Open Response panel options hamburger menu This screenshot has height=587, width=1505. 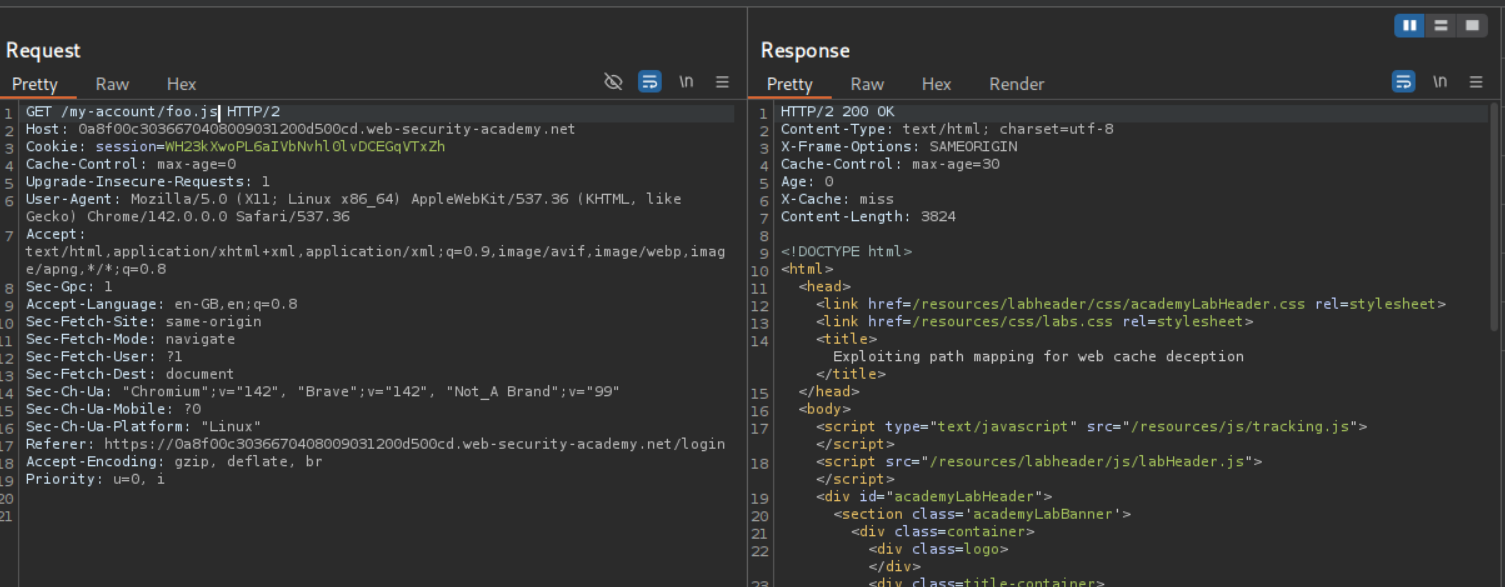(x=1476, y=82)
